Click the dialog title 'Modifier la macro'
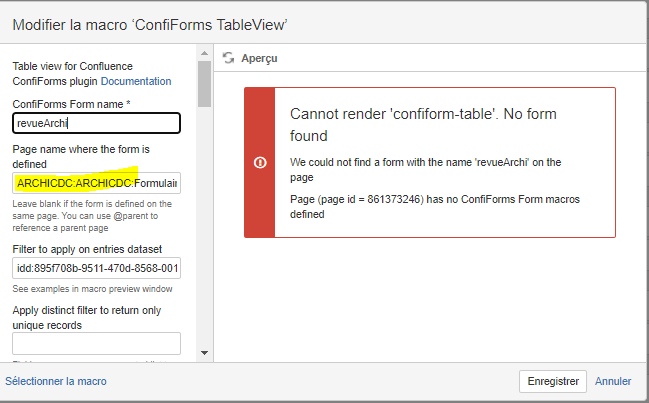 pos(150,25)
